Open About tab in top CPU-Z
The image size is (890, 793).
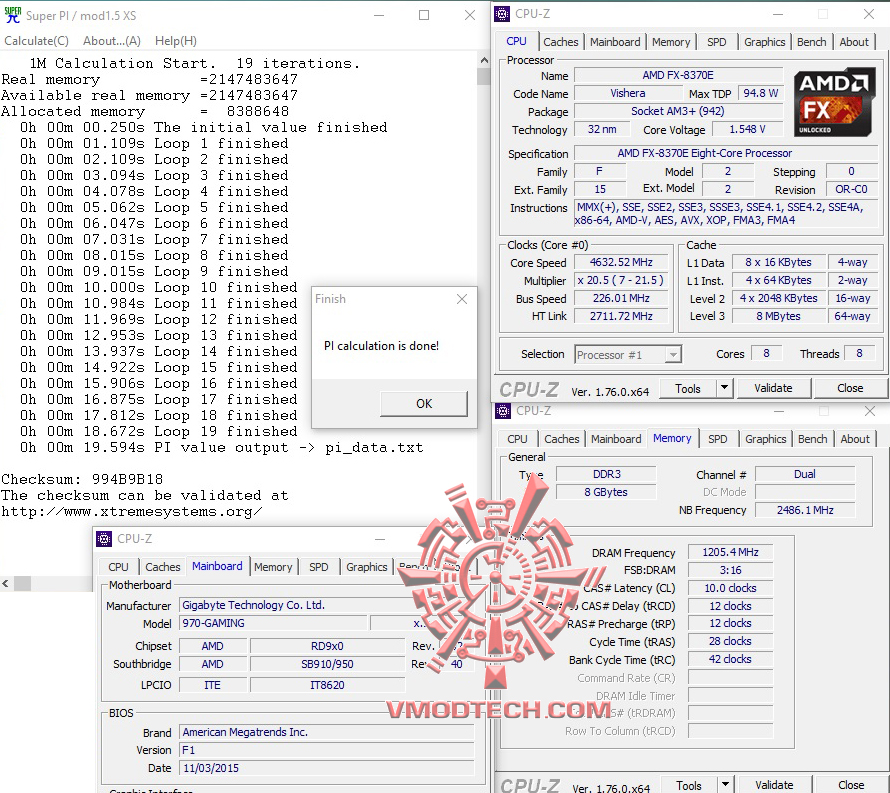tap(854, 42)
